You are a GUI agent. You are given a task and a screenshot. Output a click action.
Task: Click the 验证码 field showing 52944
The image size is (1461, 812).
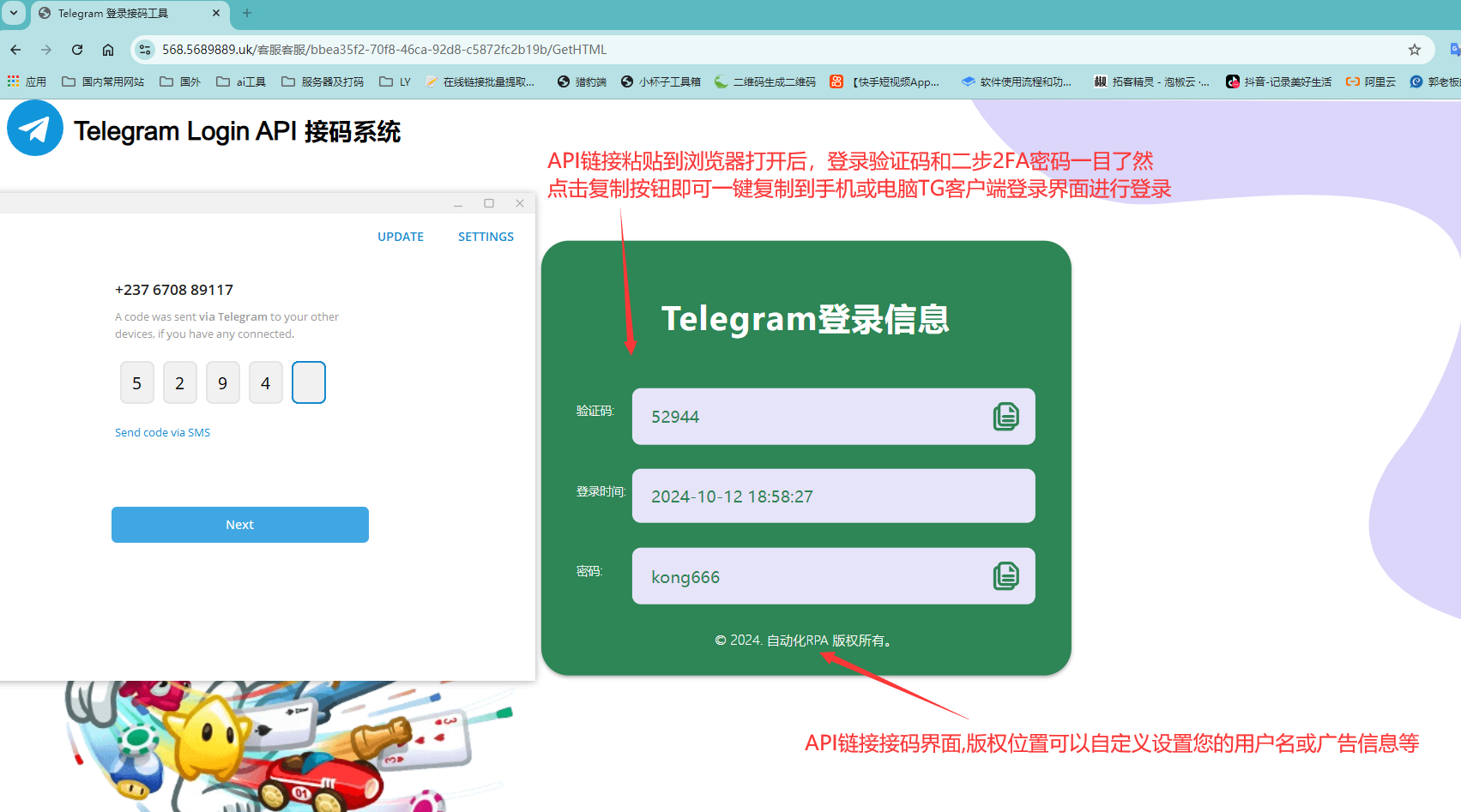[834, 417]
